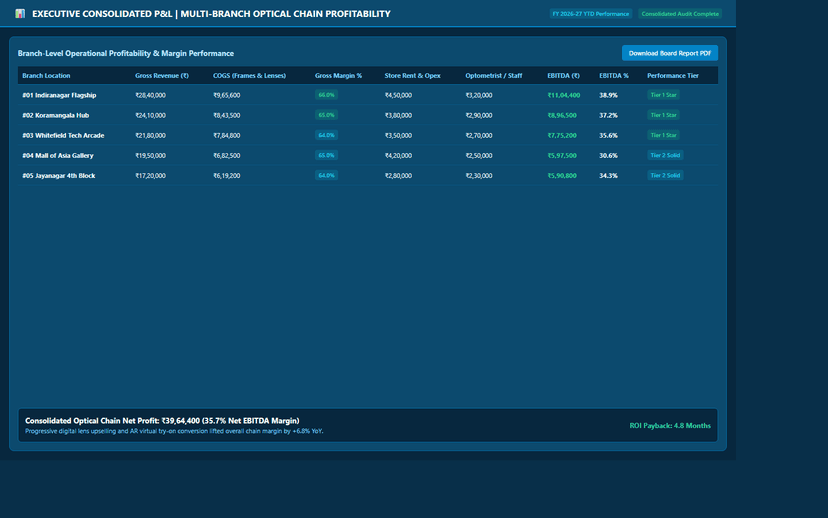Click Mall of Asia staff cost ₹2,50,000
Image resolution: width=828 pixels, height=518 pixels.
479,155
